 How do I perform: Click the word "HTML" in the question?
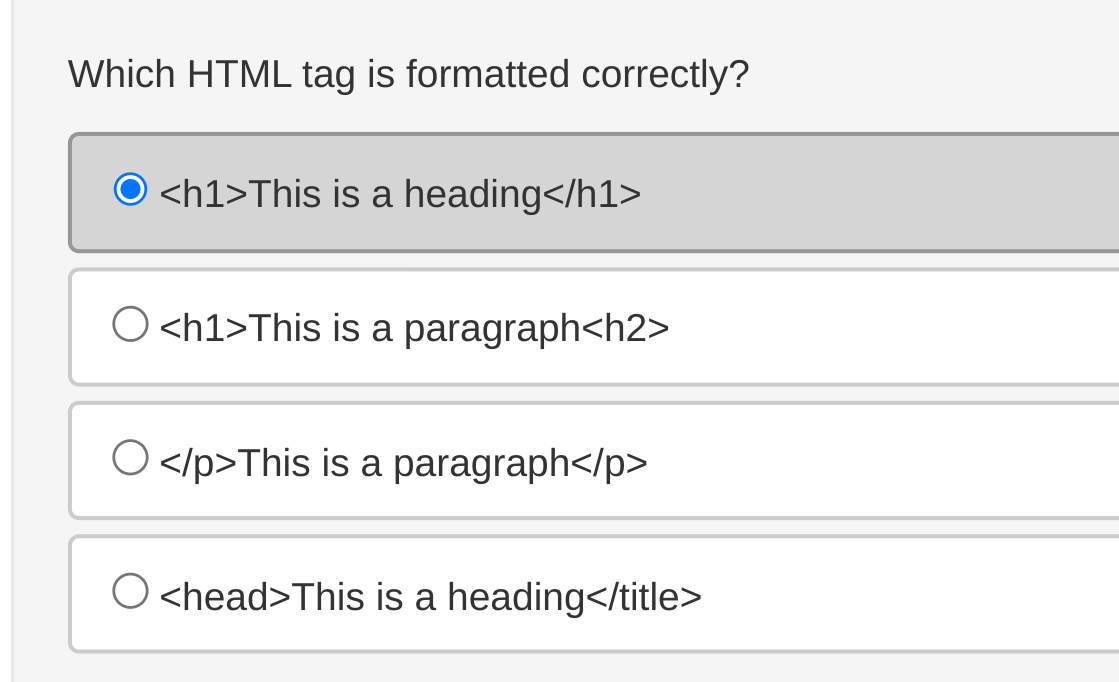click(239, 74)
